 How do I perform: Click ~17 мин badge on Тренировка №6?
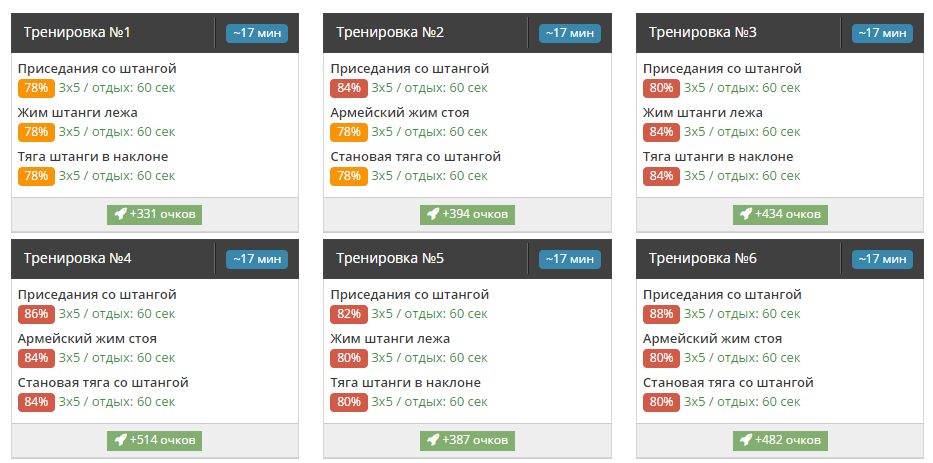882,259
